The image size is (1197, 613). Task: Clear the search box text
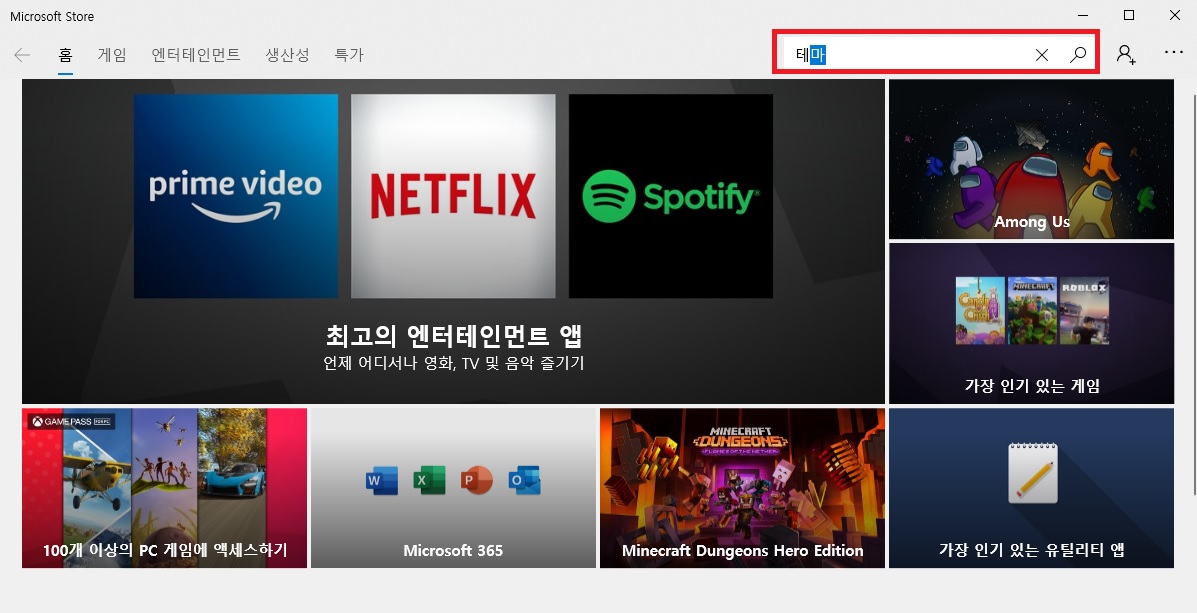[x=1041, y=54]
